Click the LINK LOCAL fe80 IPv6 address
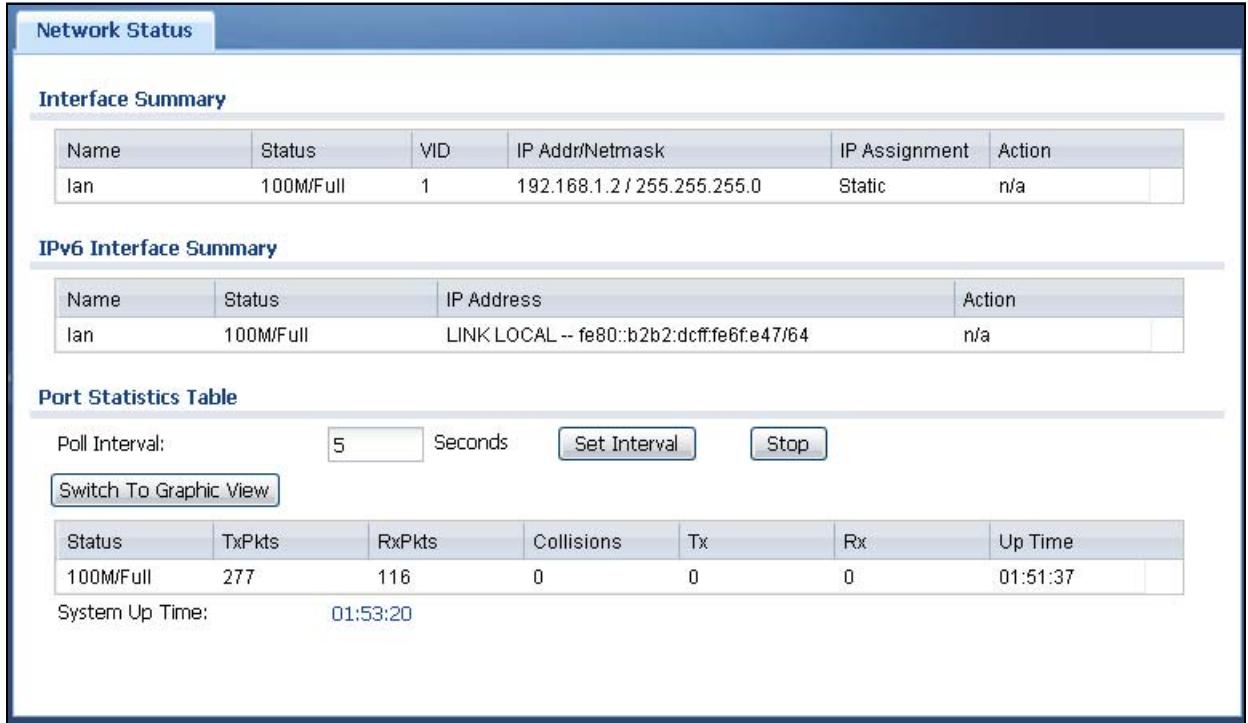This screenshot has height=723, width=1248. point(630,335)
